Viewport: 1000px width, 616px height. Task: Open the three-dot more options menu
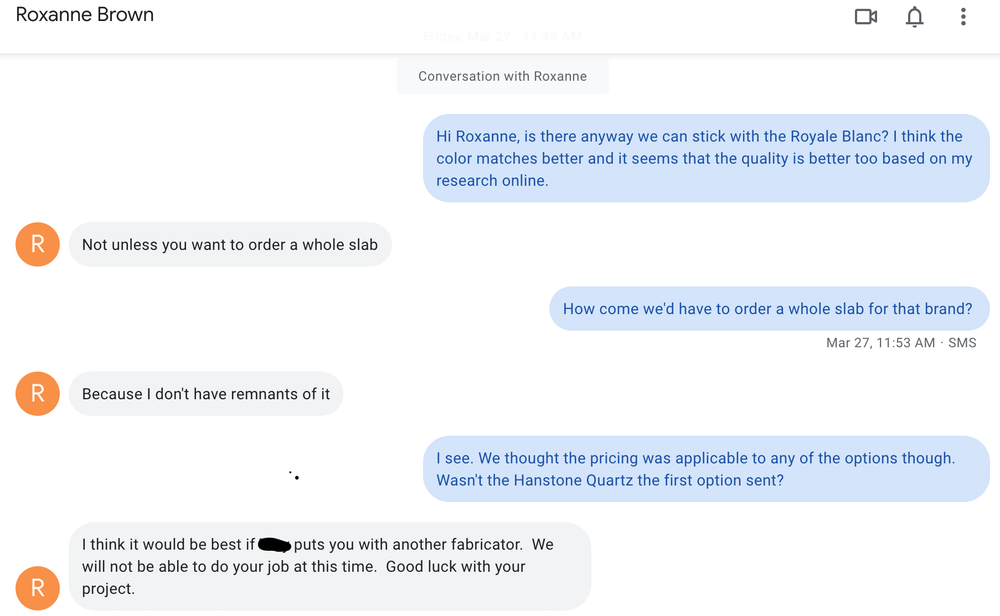pos(963,17)
